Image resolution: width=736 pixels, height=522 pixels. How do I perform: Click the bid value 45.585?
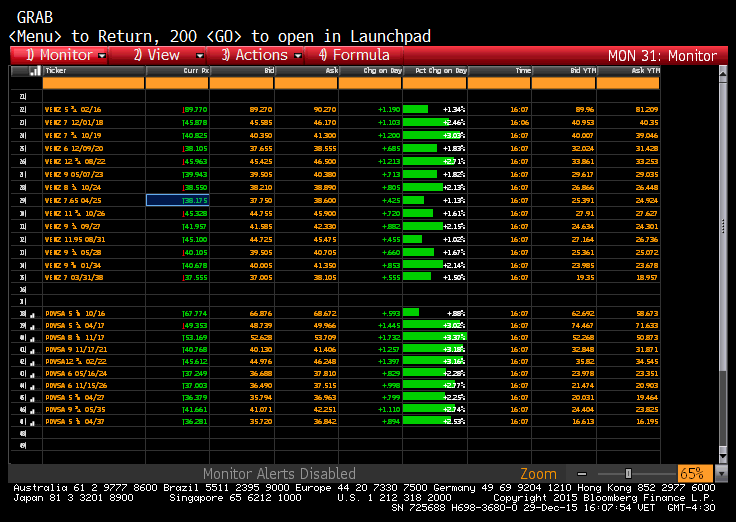coord(261,123)
